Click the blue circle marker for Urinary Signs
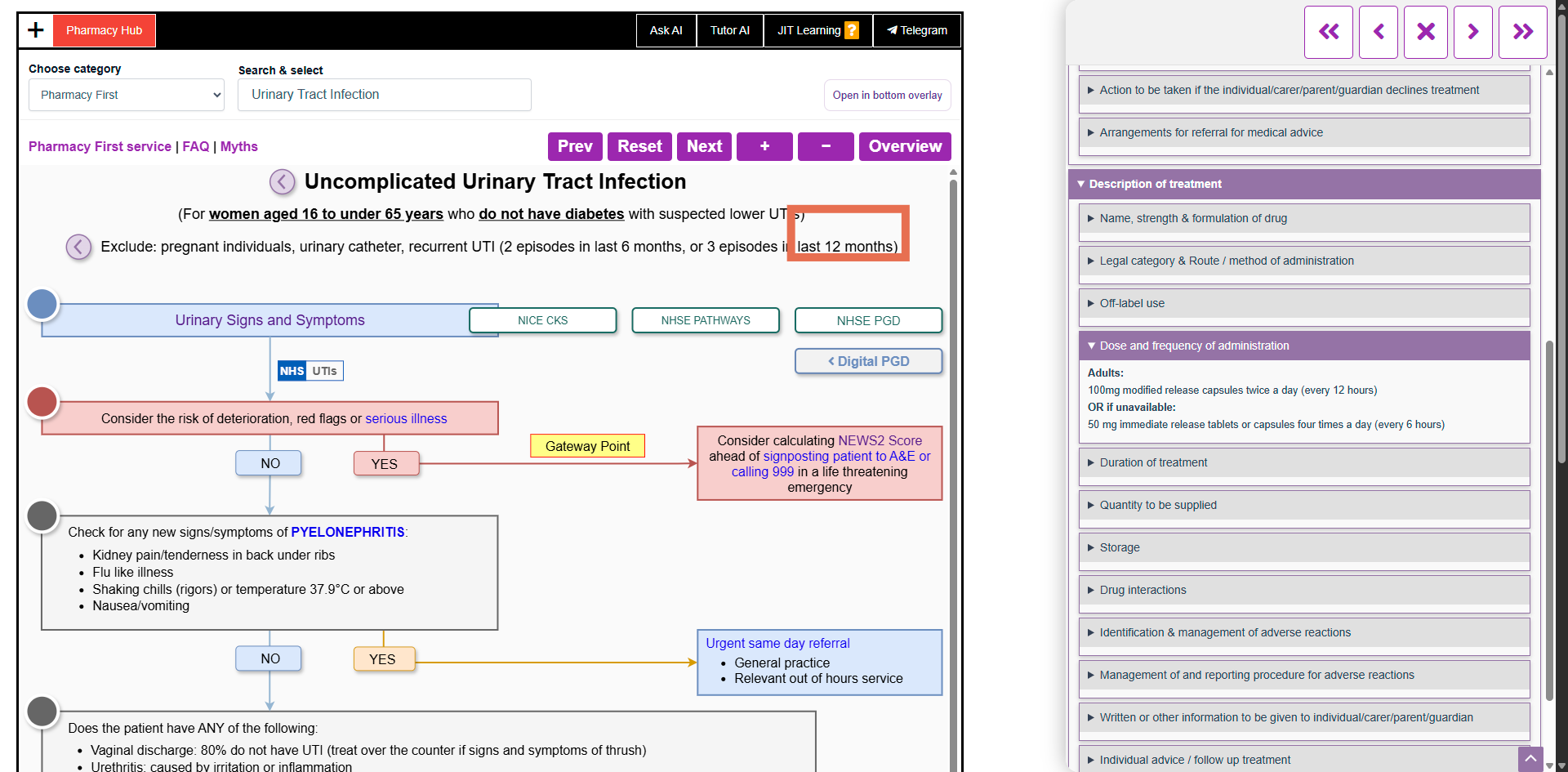Image resolution: width=1568 pixels, height=772 pixels. tap(42, 304)
